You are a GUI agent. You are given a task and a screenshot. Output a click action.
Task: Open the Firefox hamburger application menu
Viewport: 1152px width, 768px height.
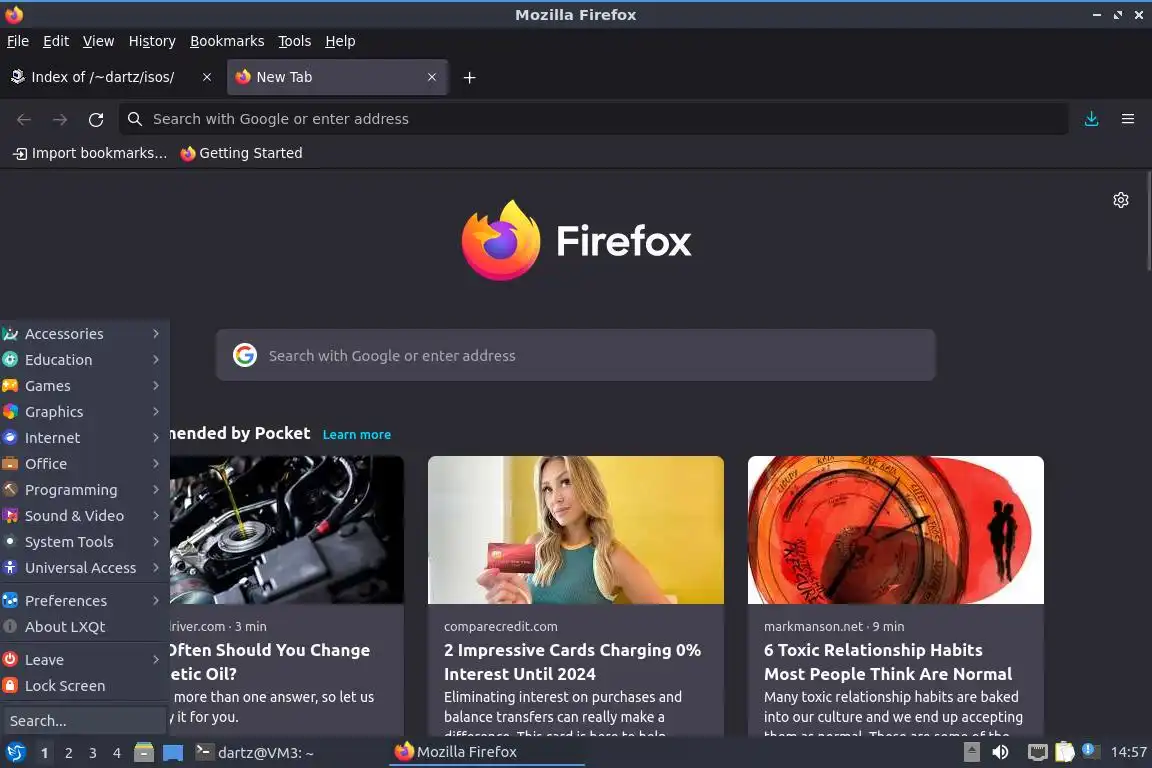tap(1128, 119)
